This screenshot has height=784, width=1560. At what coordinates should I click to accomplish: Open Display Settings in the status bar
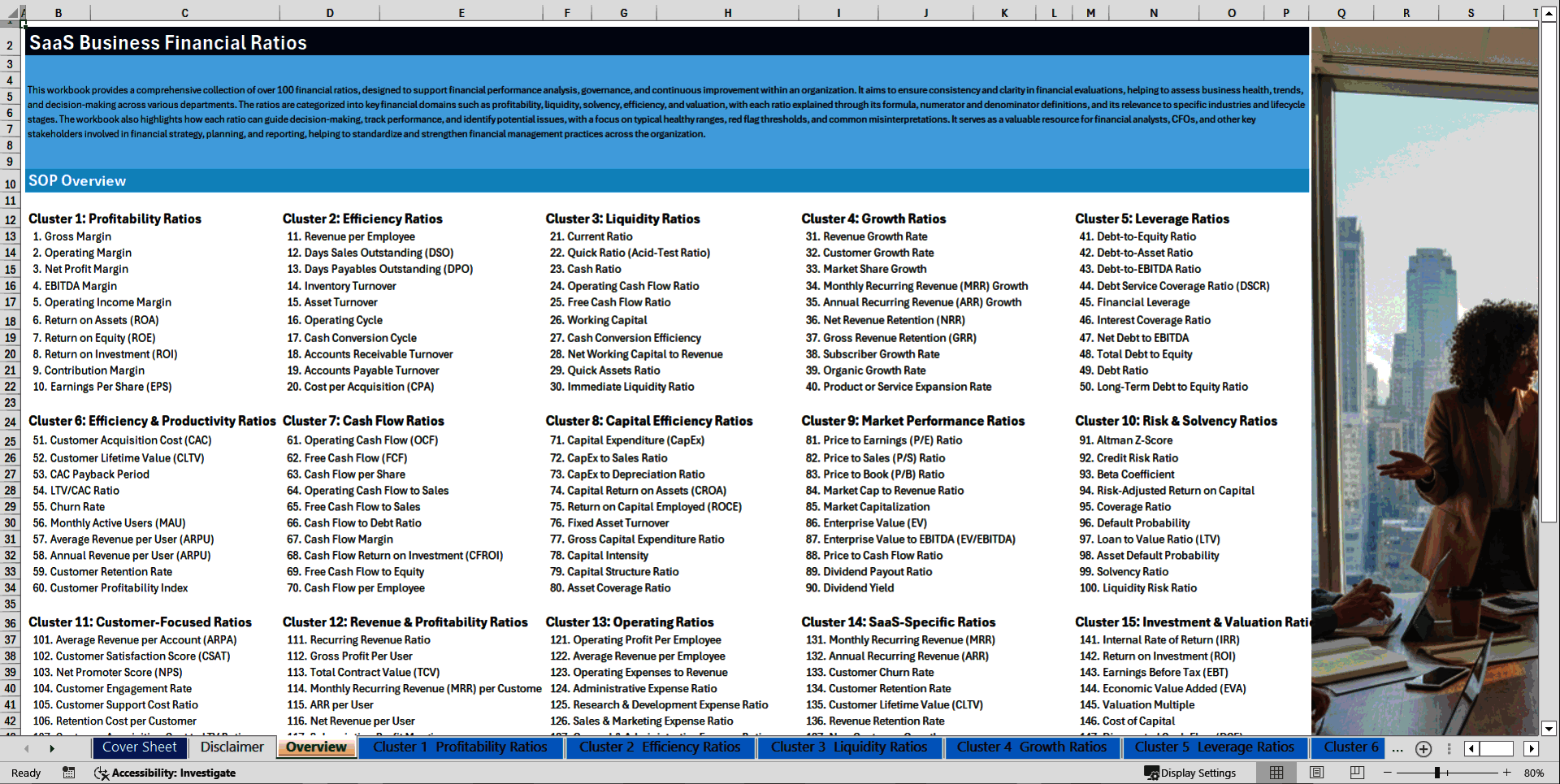tap(1191, 773)
